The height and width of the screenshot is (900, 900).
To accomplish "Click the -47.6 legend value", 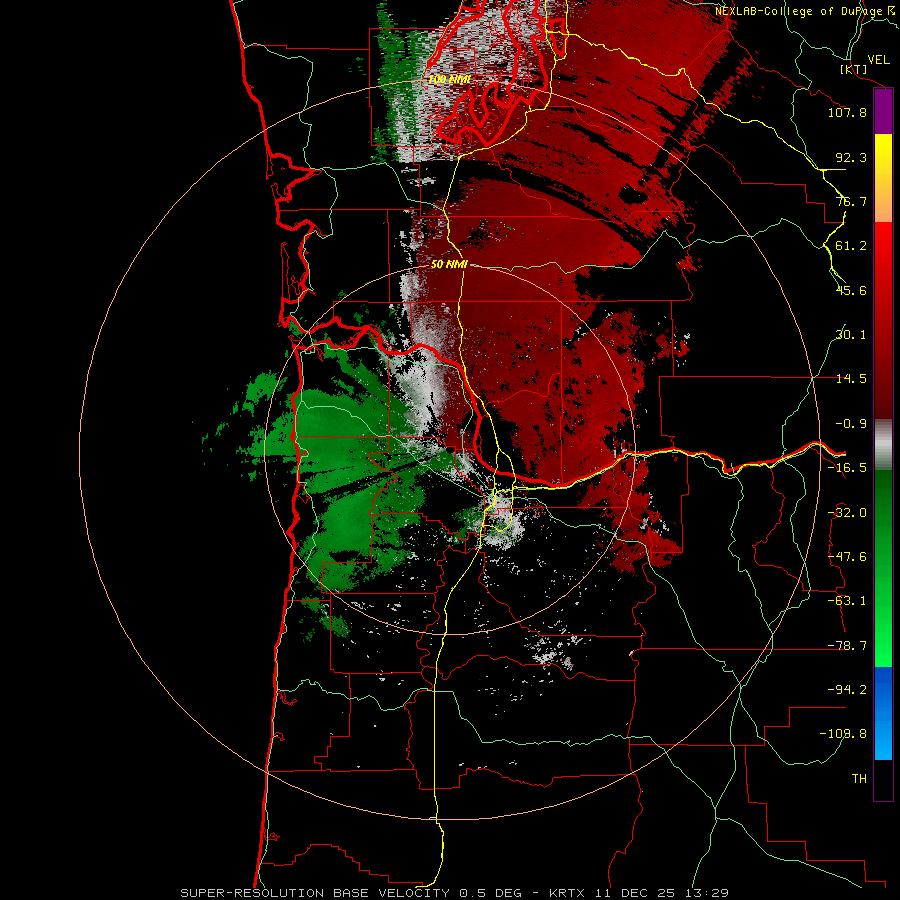I will click(847, 557).
